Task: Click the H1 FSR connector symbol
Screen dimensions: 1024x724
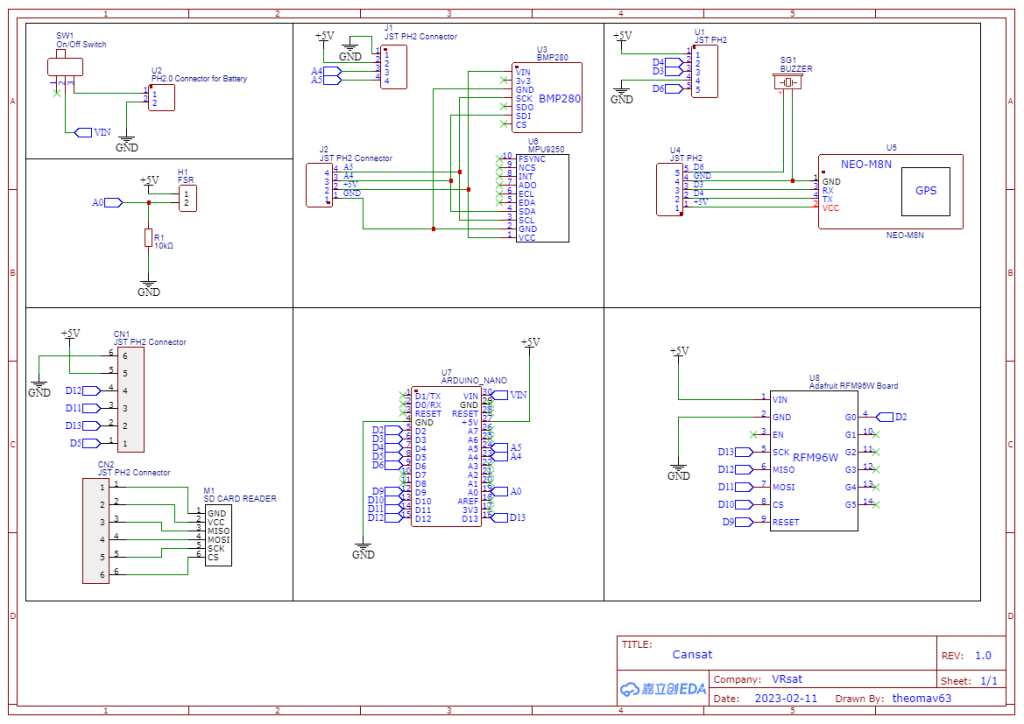Action: (187, 198)
